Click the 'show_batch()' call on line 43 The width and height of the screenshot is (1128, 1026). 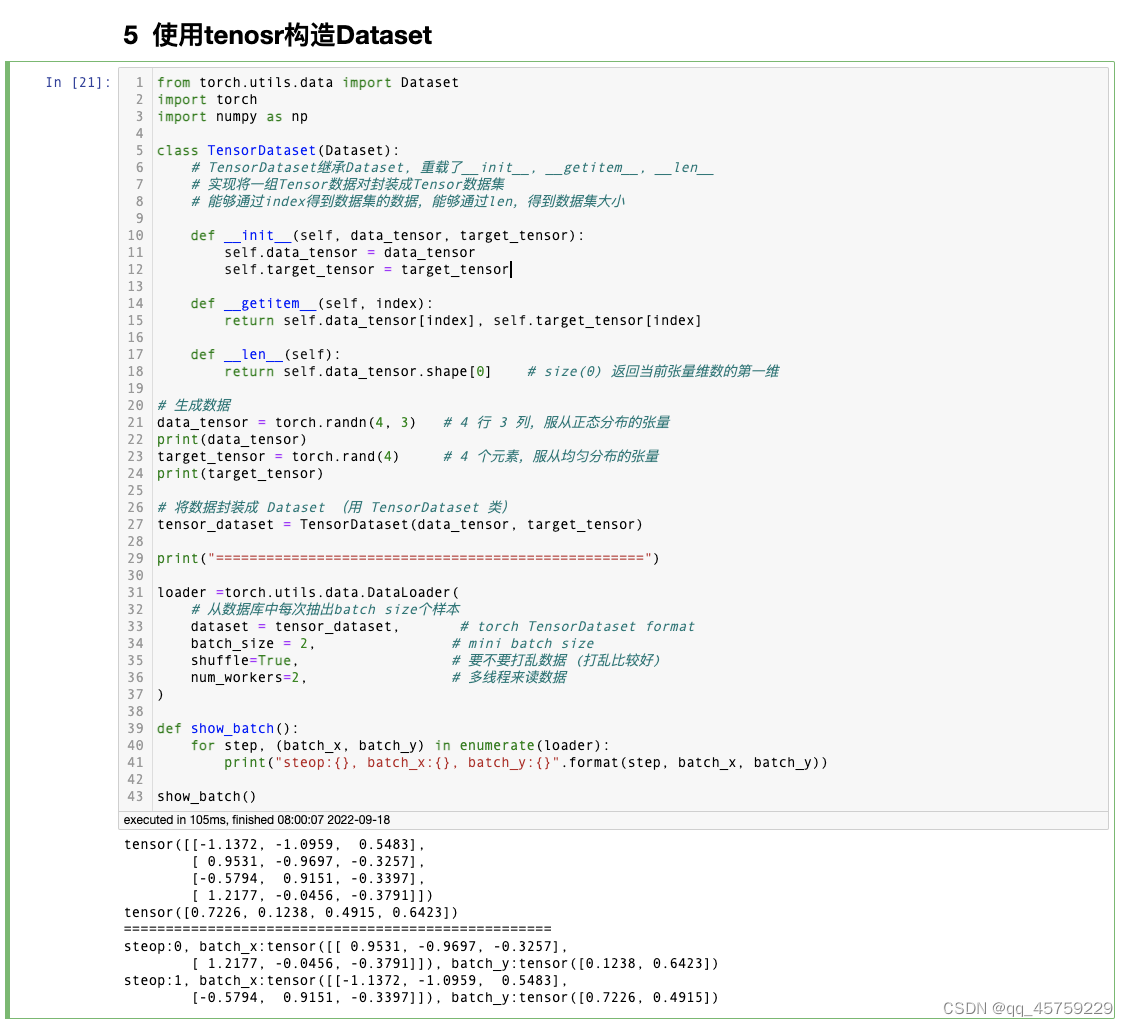point(206,796)
